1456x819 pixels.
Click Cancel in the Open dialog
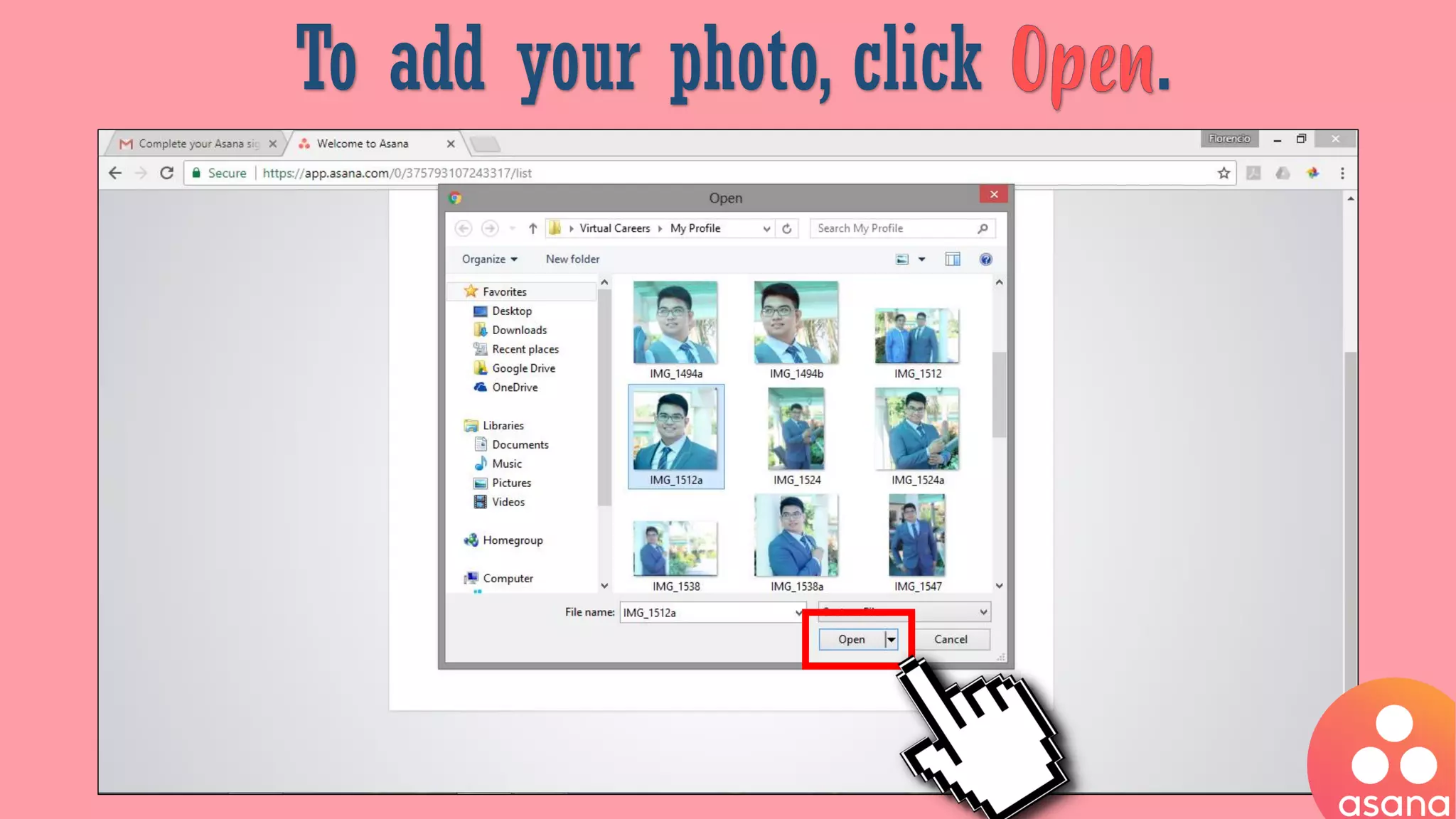(951, 639)
